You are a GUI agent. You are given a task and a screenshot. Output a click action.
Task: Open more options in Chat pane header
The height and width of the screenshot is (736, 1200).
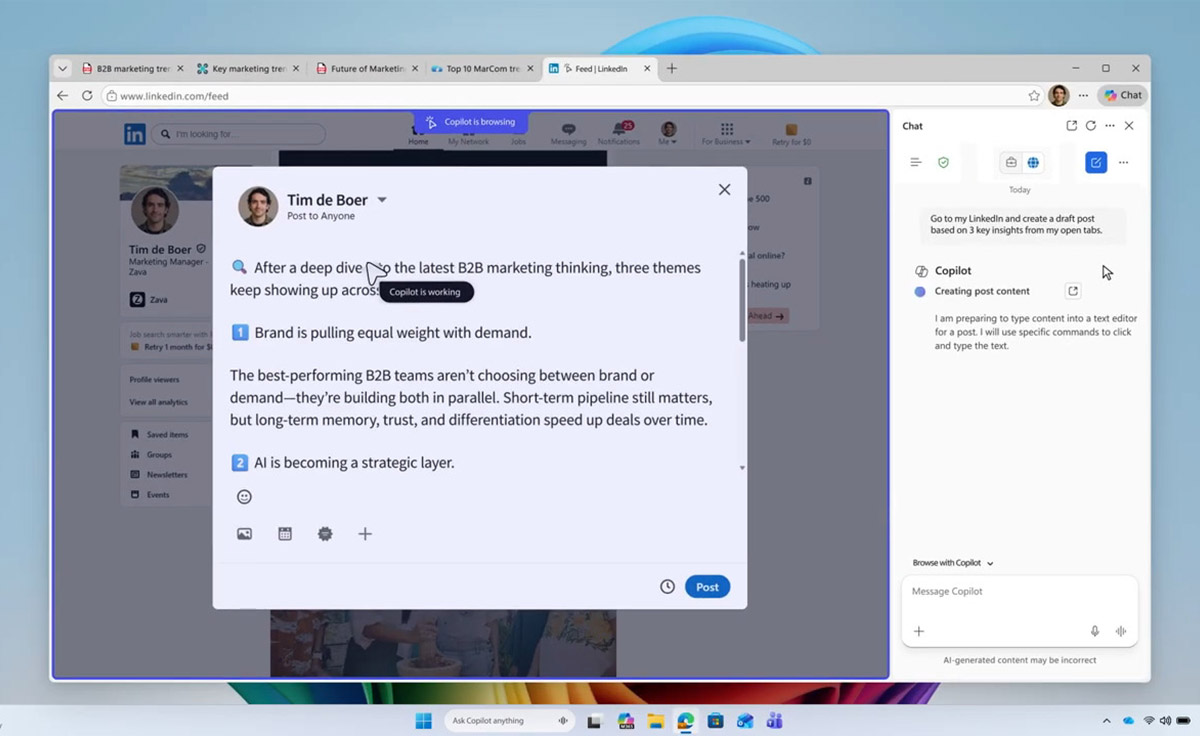pos(1110,126)
